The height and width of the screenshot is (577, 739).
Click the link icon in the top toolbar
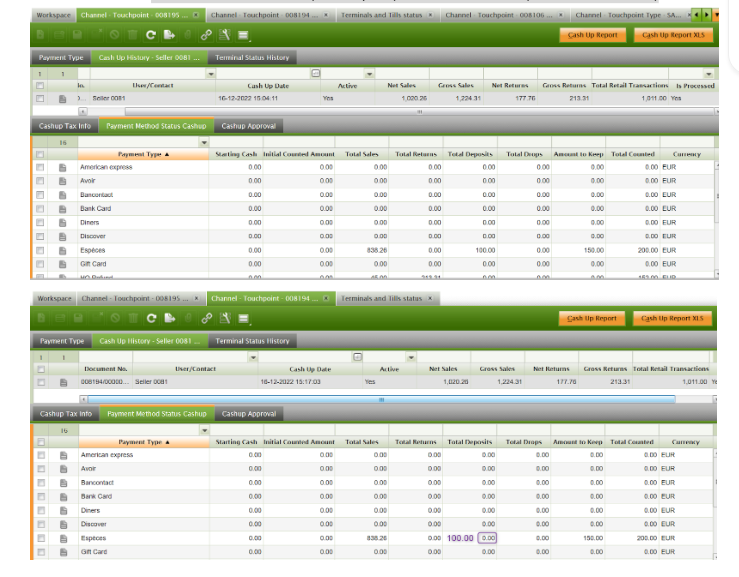(x=207, y=36)
